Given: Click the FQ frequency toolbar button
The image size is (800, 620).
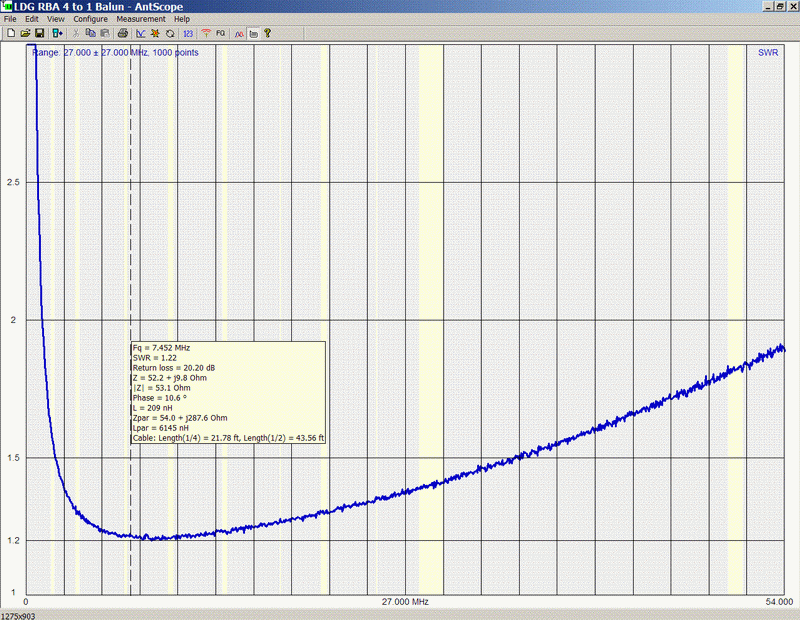Looking at the screenshot, I should 220,33.
